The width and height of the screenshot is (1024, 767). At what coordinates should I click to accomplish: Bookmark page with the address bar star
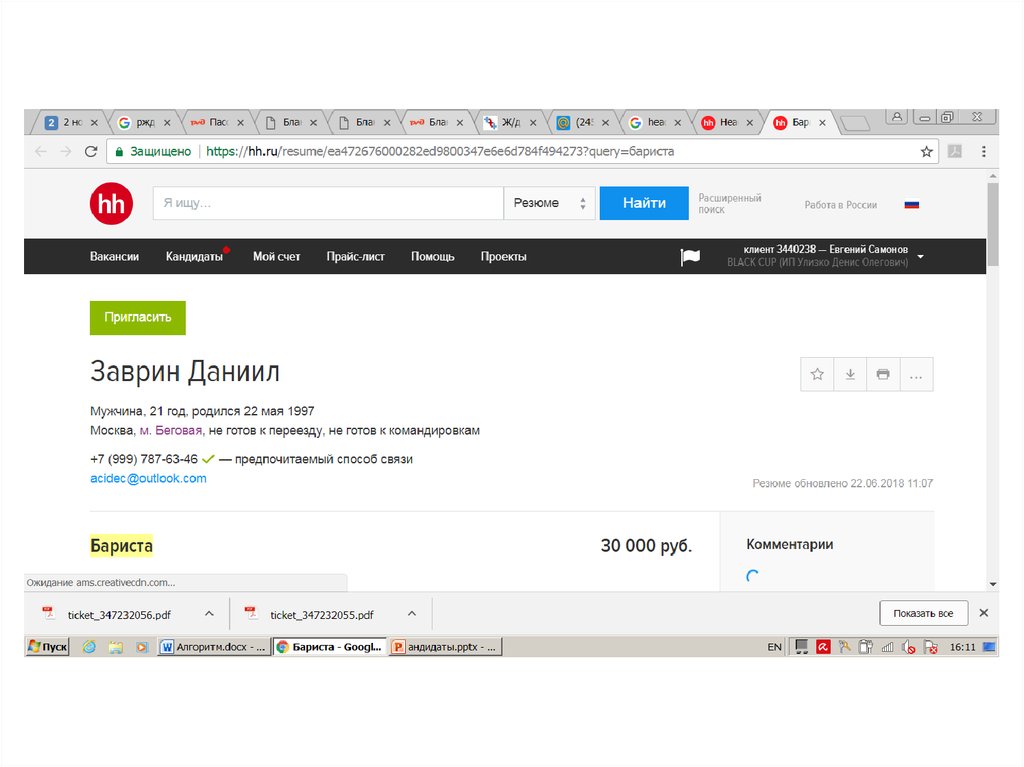[x=926, y=152]
